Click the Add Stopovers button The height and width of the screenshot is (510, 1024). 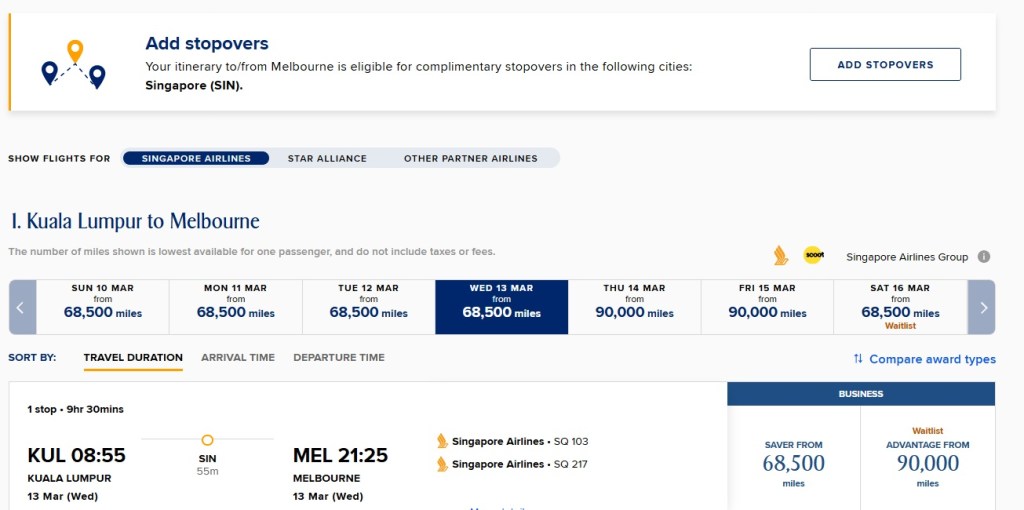(885, 64)
